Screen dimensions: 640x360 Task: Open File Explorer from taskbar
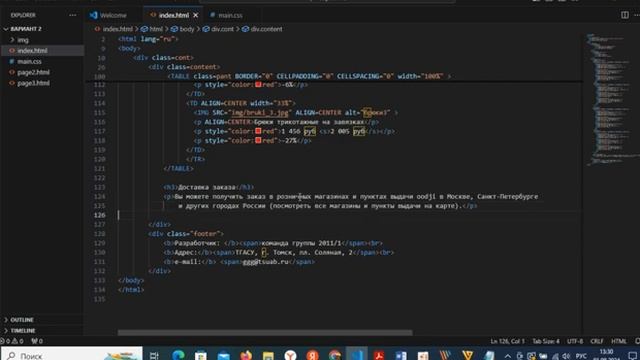point(268,355)
